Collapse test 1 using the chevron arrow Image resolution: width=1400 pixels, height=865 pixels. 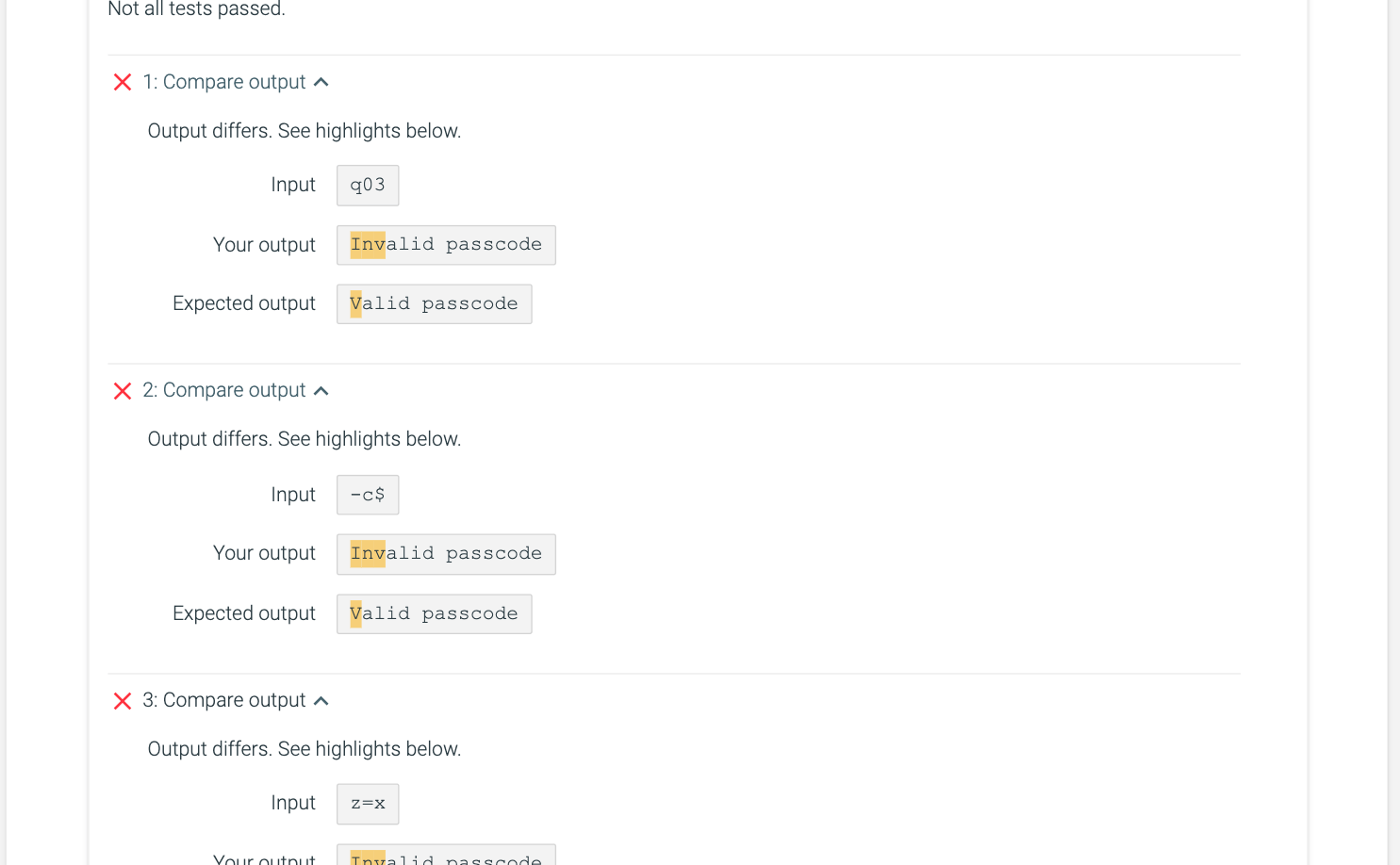[x=321, y=82]
